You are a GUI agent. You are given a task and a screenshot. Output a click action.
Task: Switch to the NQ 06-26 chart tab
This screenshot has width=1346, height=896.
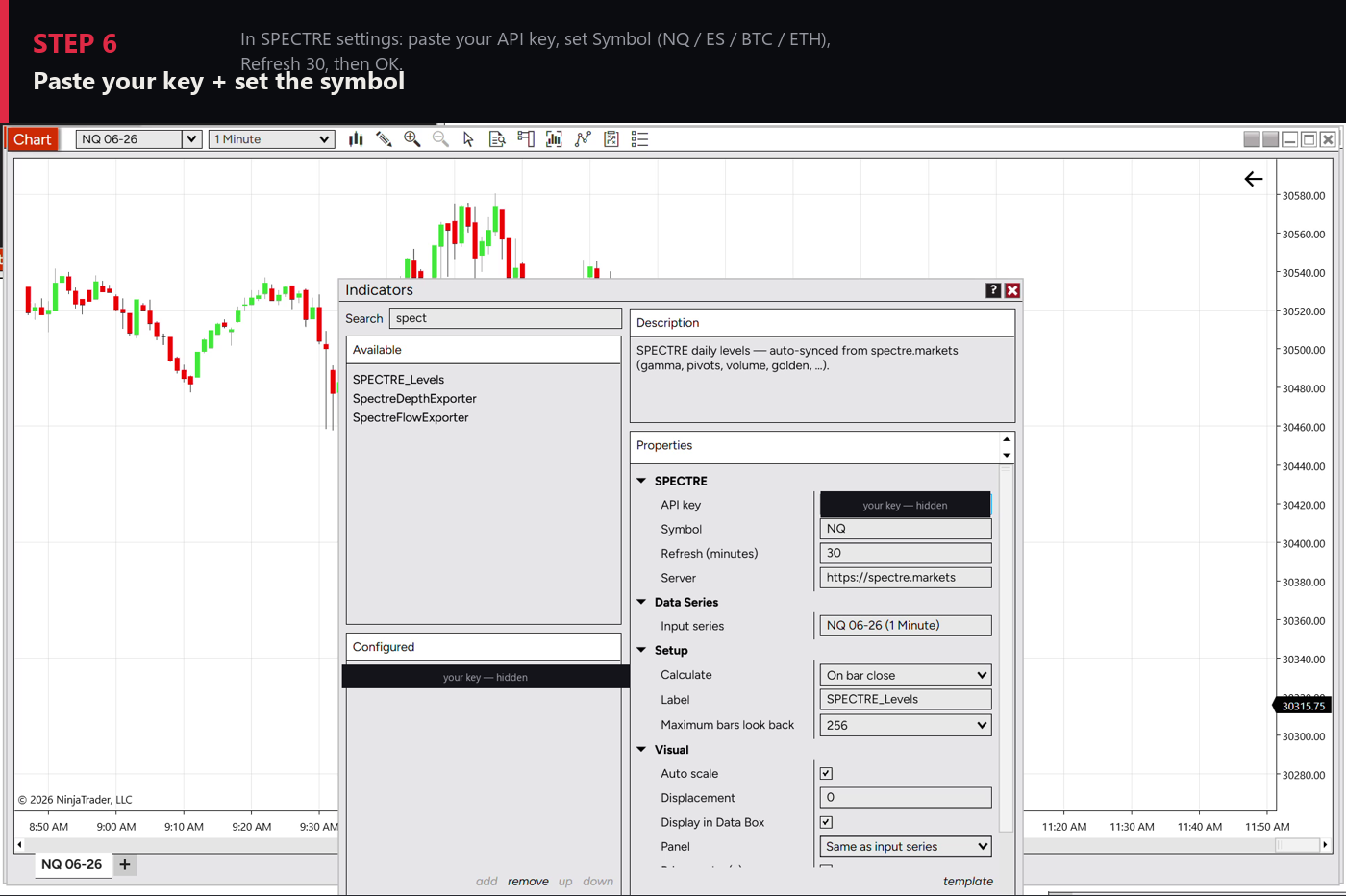[x=72, y=864]
